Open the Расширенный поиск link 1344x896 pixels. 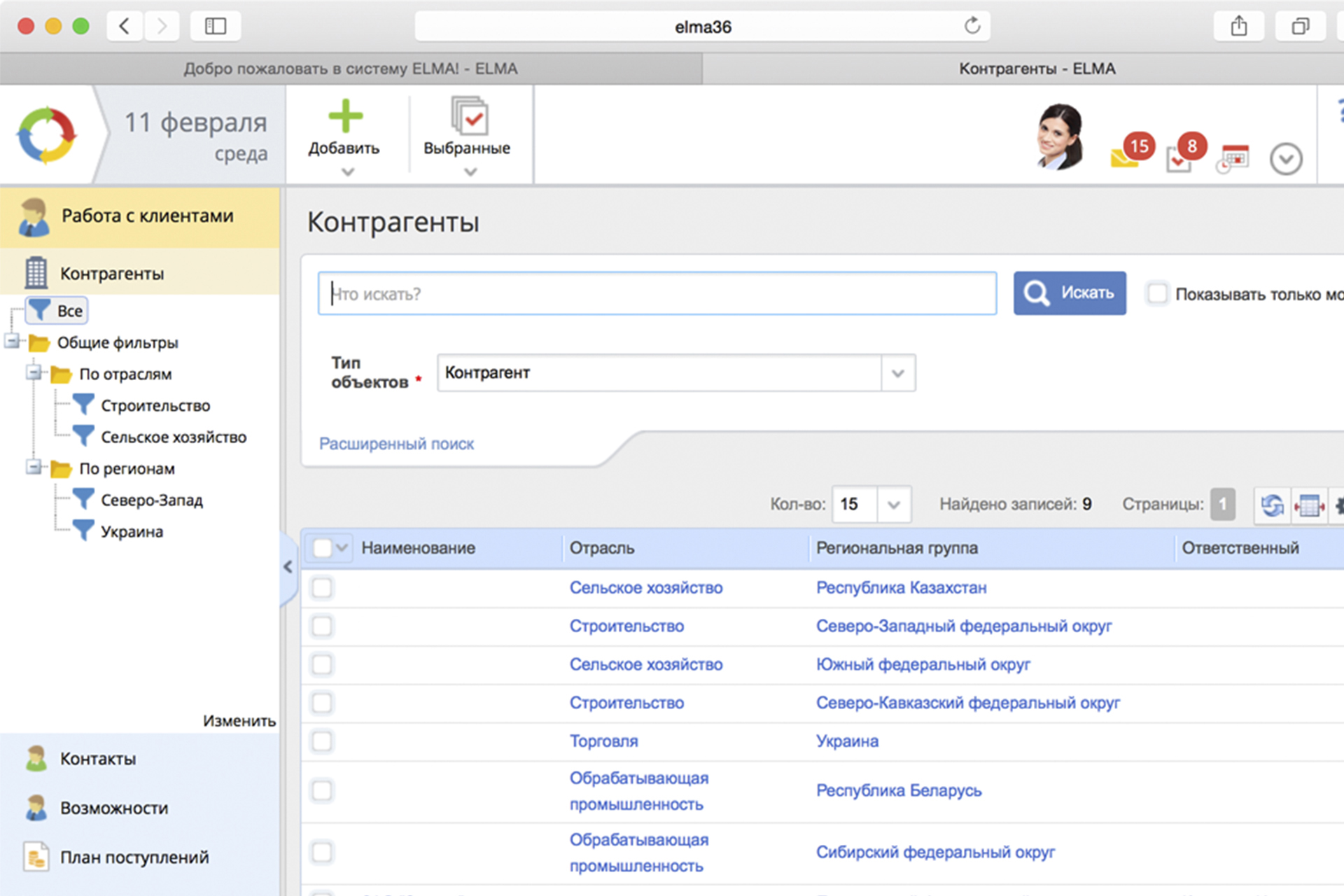click(396, 444)
